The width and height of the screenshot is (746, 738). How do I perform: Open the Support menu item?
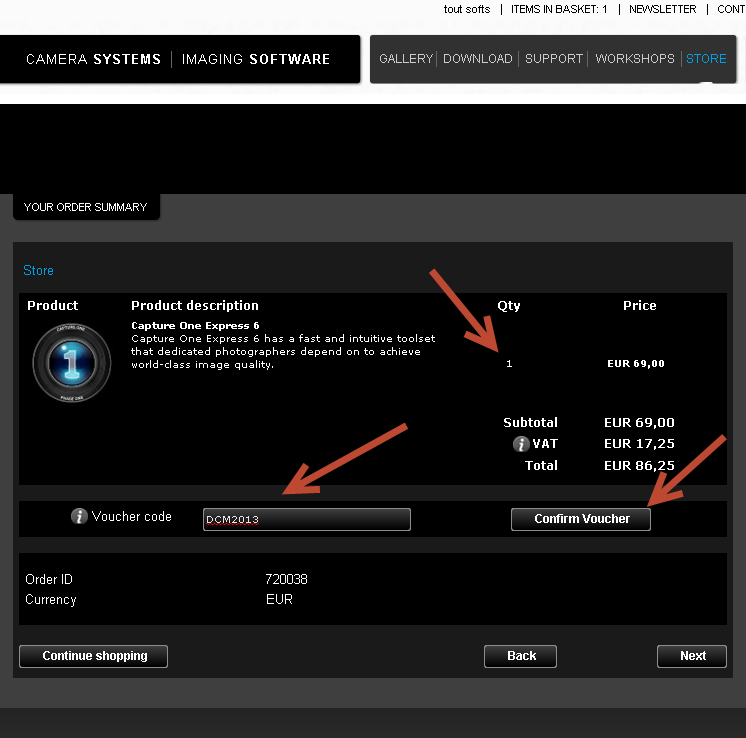tap(554, 59)
